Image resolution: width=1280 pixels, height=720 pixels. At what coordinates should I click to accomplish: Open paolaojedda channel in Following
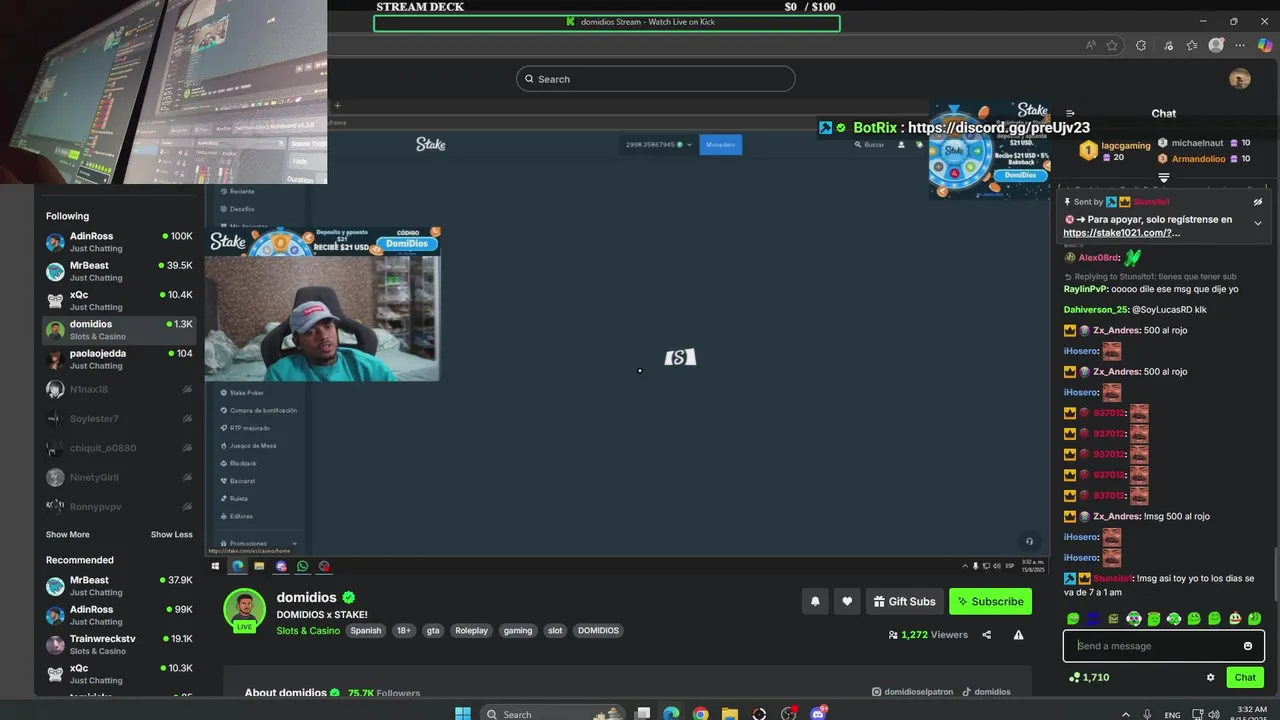click(x=118, y=359)
